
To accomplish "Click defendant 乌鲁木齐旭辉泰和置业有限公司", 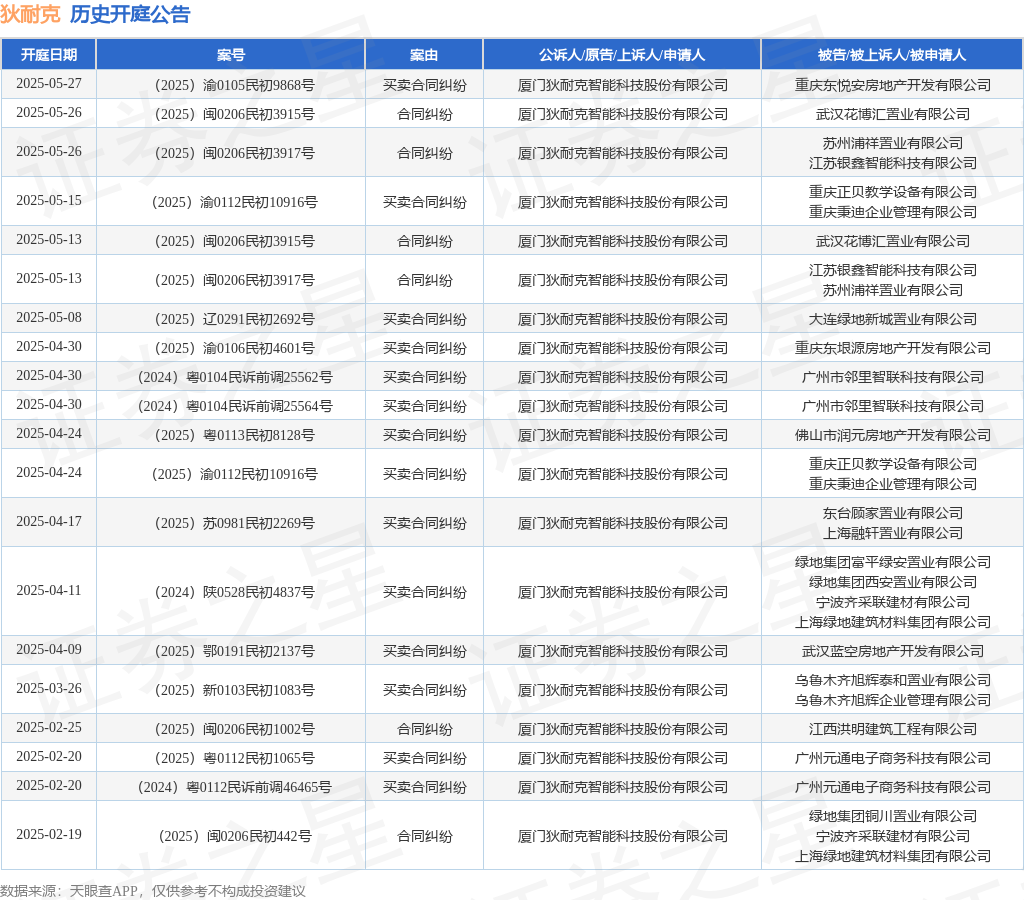I will coord(893,680).
